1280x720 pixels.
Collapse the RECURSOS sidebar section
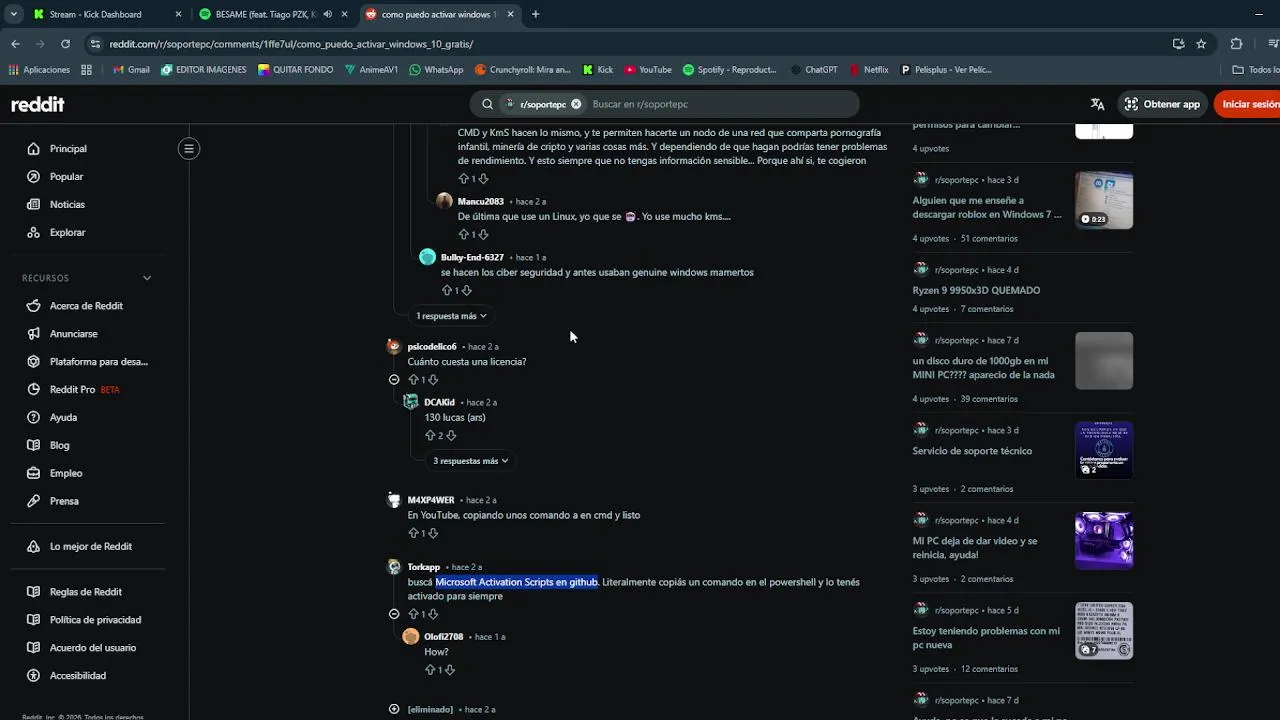click(x=147, y=278)
